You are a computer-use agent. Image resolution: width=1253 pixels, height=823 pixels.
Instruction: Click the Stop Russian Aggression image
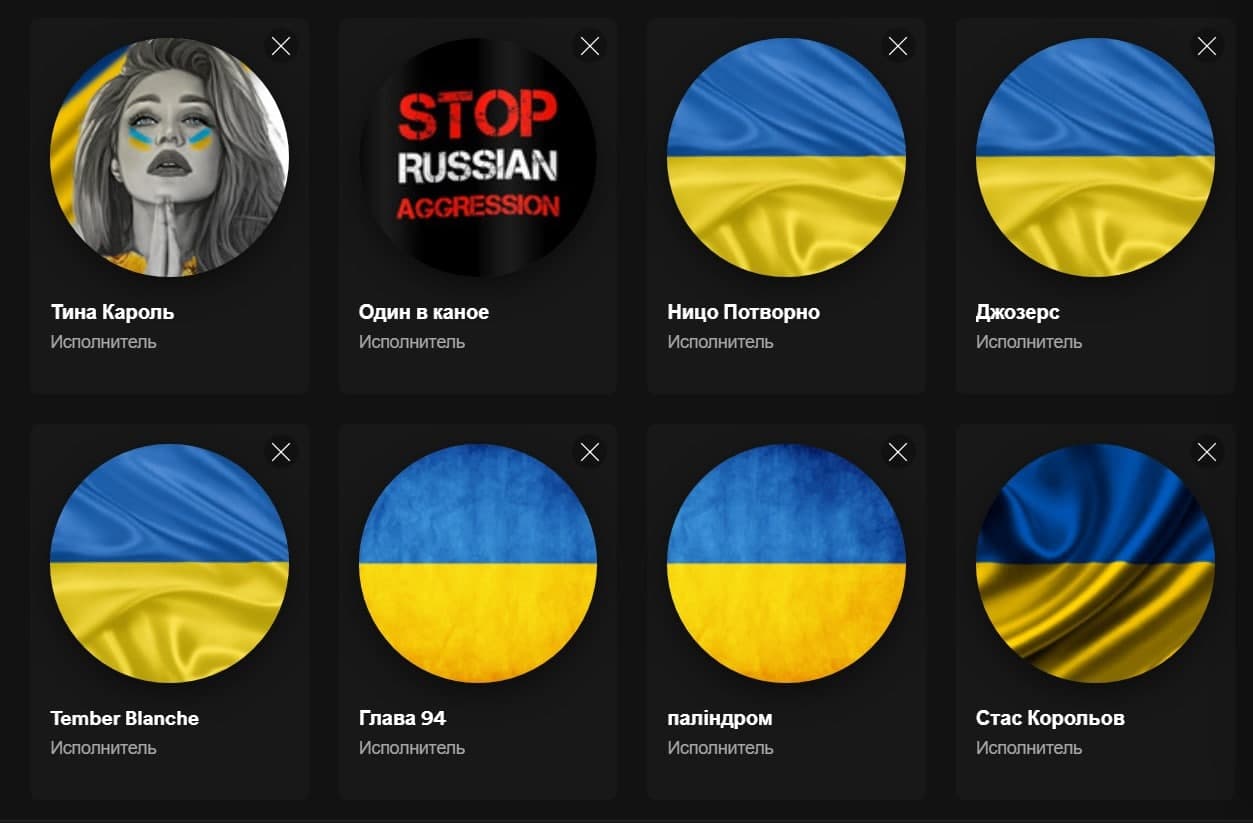click(x=478, y=157)
